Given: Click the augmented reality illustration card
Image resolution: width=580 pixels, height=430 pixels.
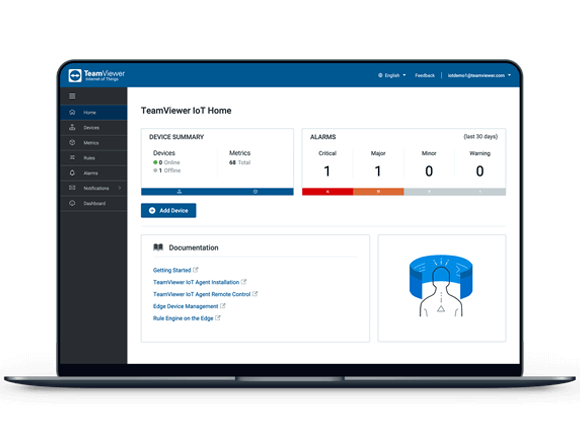Looking at the screenshot, I should (442, 288).
